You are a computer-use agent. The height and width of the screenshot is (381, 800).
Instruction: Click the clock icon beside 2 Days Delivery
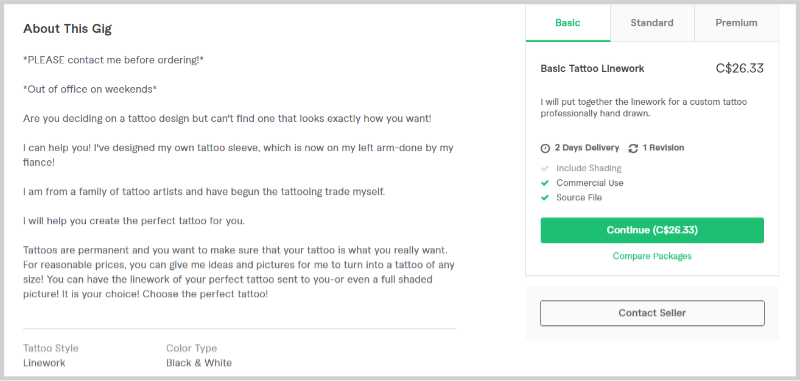click(x=545, y=148)
